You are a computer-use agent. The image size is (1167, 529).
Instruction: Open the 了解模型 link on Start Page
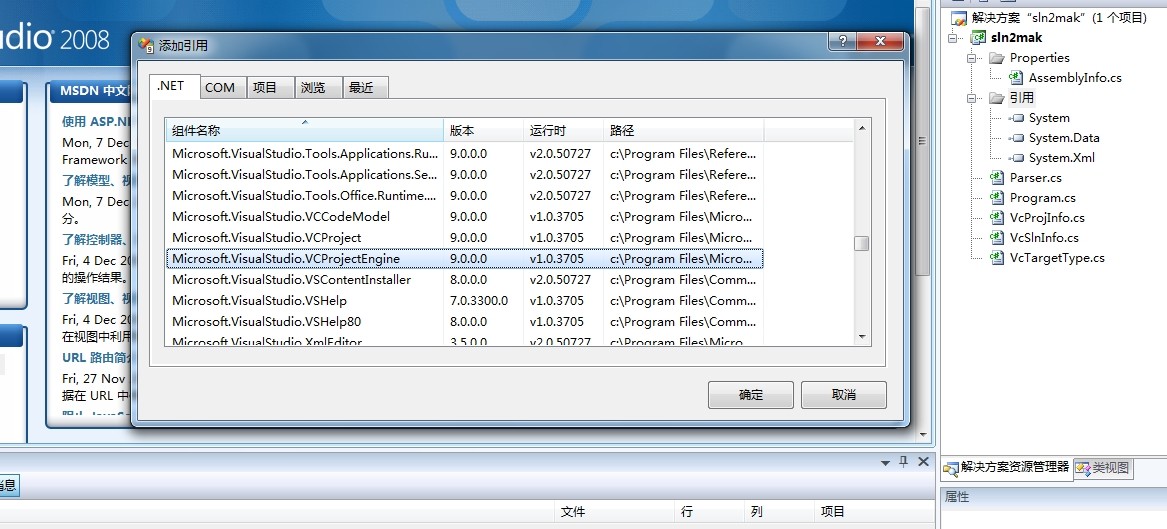pos(96,180)
